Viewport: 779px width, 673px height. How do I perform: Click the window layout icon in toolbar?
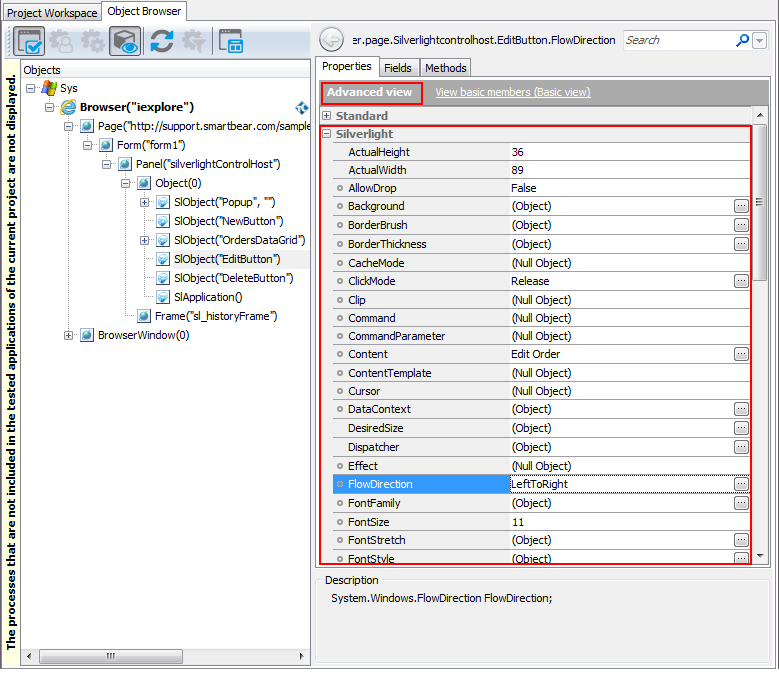231,41
